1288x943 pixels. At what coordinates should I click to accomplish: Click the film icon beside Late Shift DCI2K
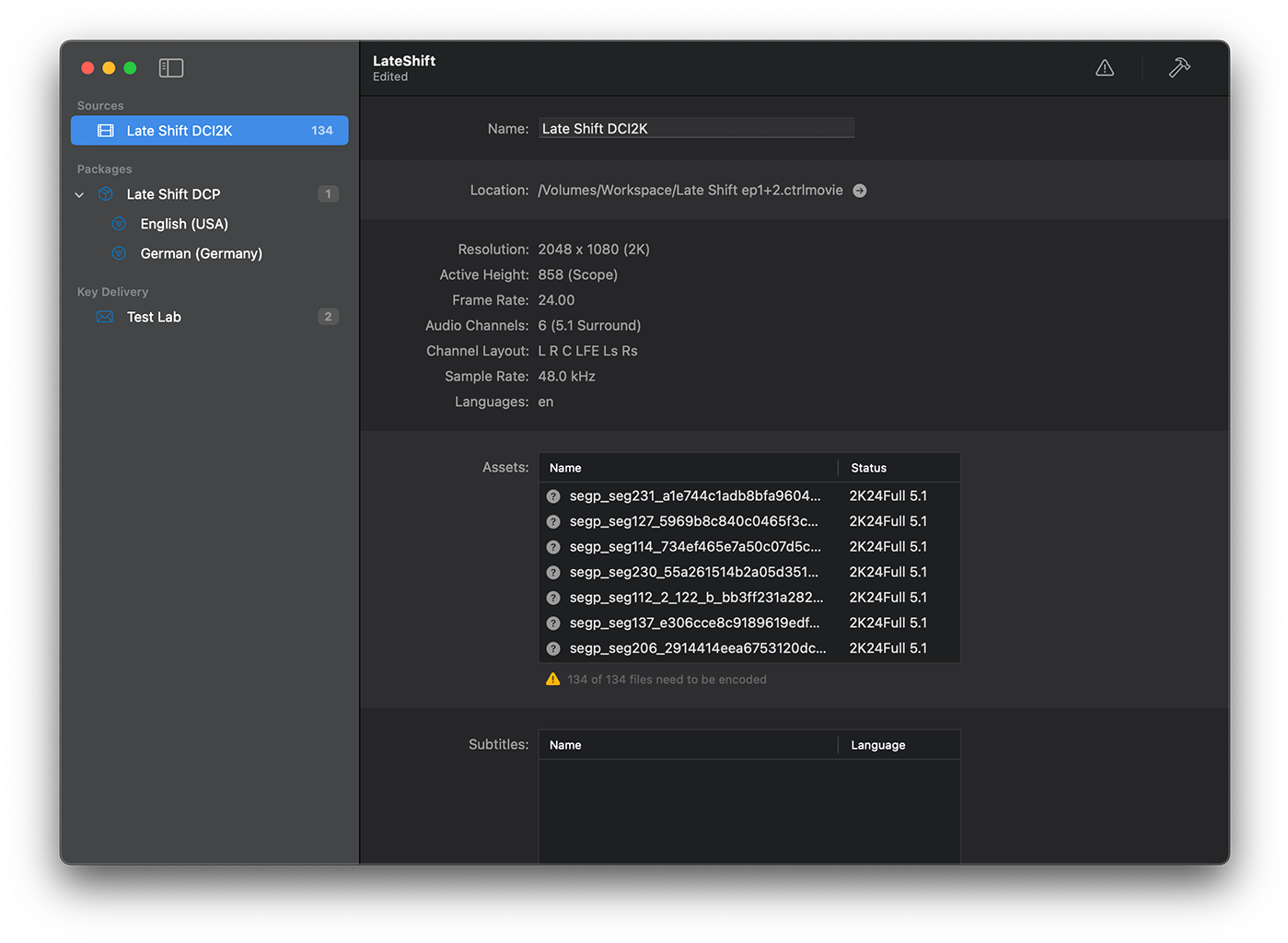(106, 131)
